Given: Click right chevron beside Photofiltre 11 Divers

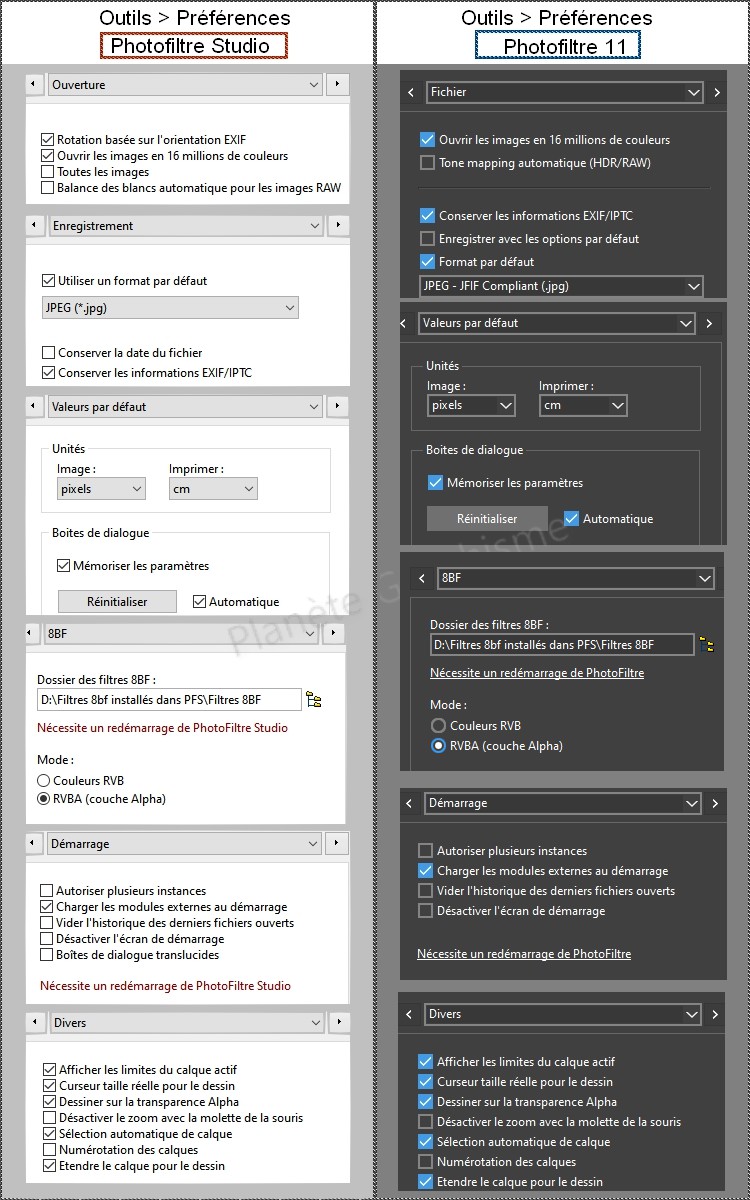Looking at the screenshot, I should tap(715, 1014).
